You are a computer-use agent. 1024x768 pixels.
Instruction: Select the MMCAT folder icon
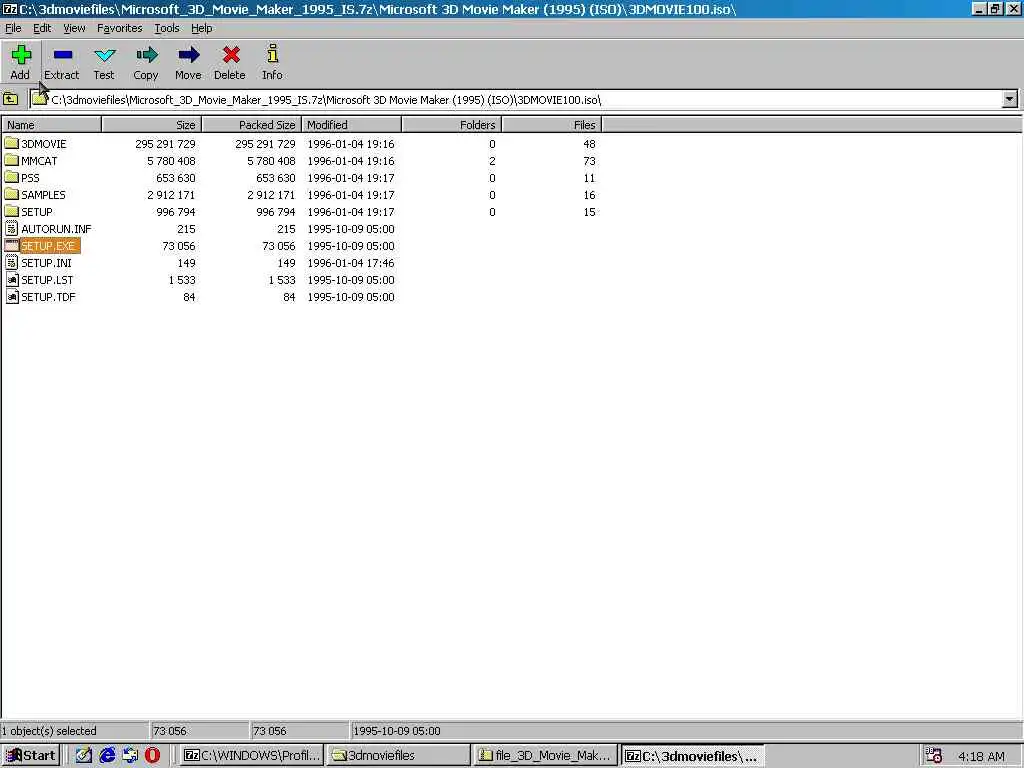[x=11, y=160]
